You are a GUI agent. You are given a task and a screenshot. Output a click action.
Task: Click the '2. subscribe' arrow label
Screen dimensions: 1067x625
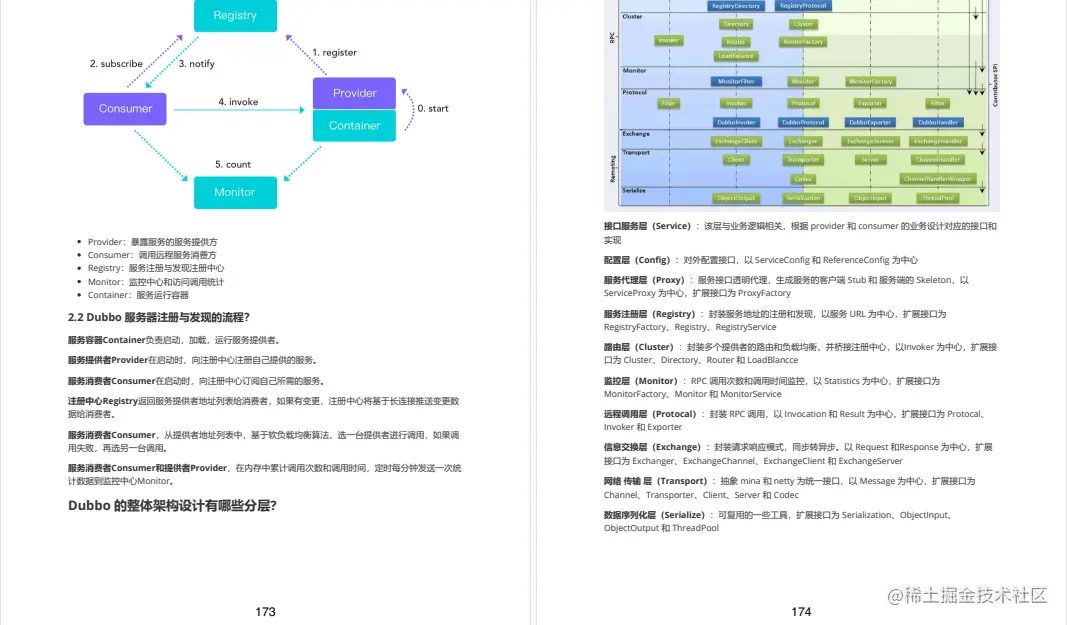[116, 64]
